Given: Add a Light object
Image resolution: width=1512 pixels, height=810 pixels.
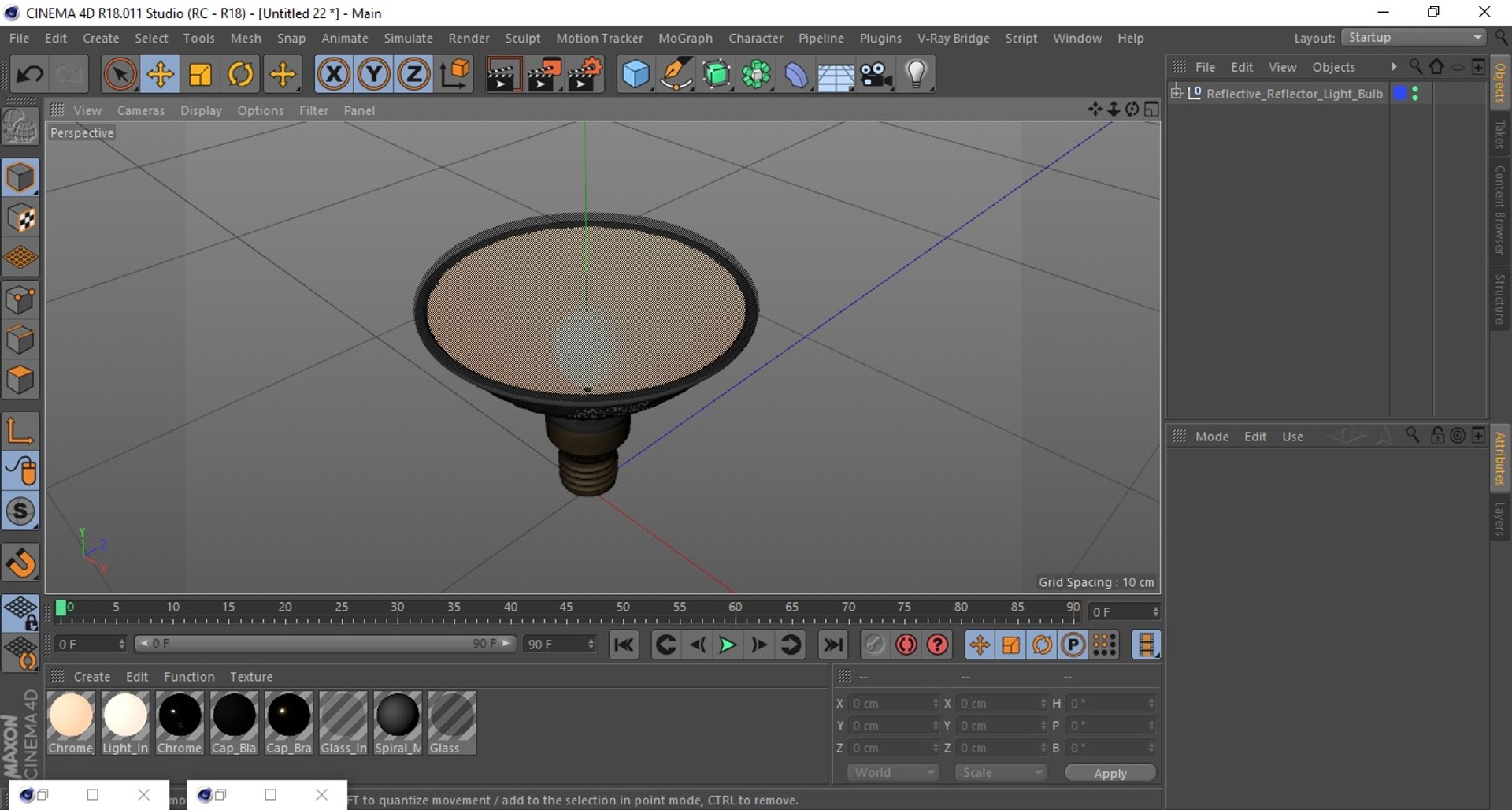Looking at the screenshot, I should click(x=916, y=75).
